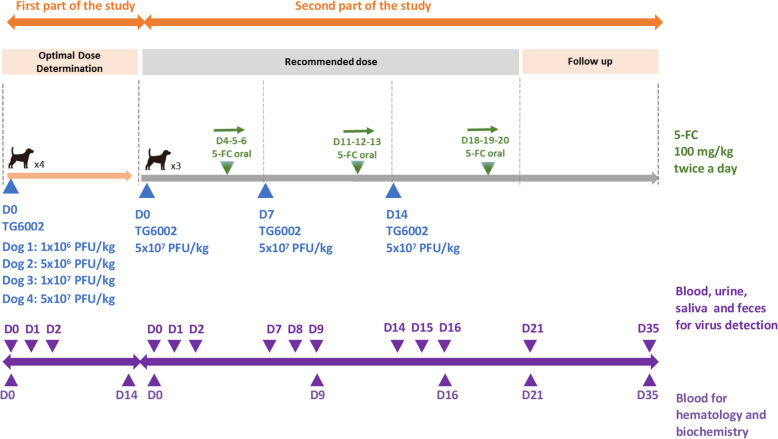Click the dog icon labeled x4

20,156
